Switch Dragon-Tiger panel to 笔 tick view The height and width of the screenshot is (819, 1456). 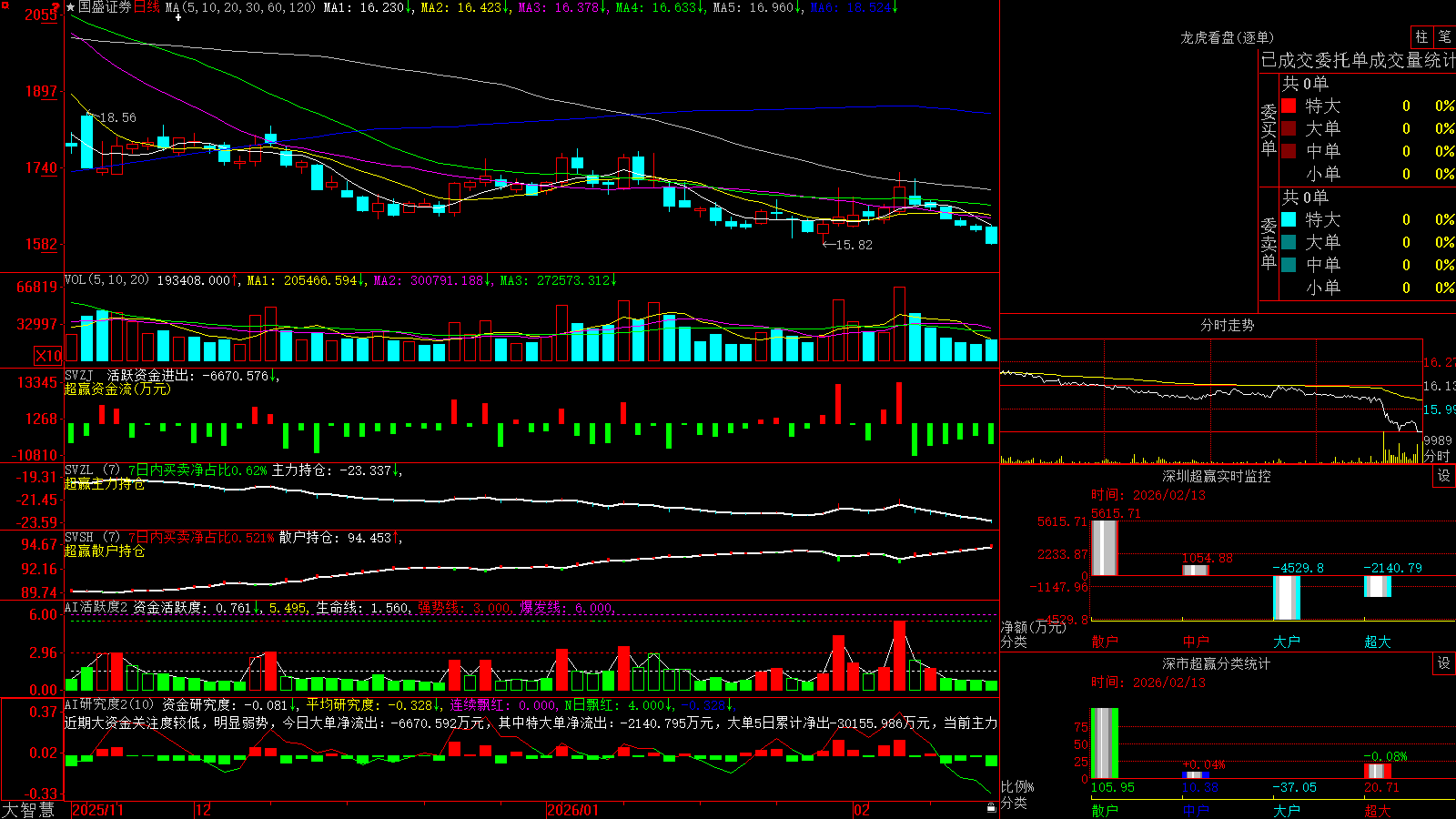pos(1444,37)
